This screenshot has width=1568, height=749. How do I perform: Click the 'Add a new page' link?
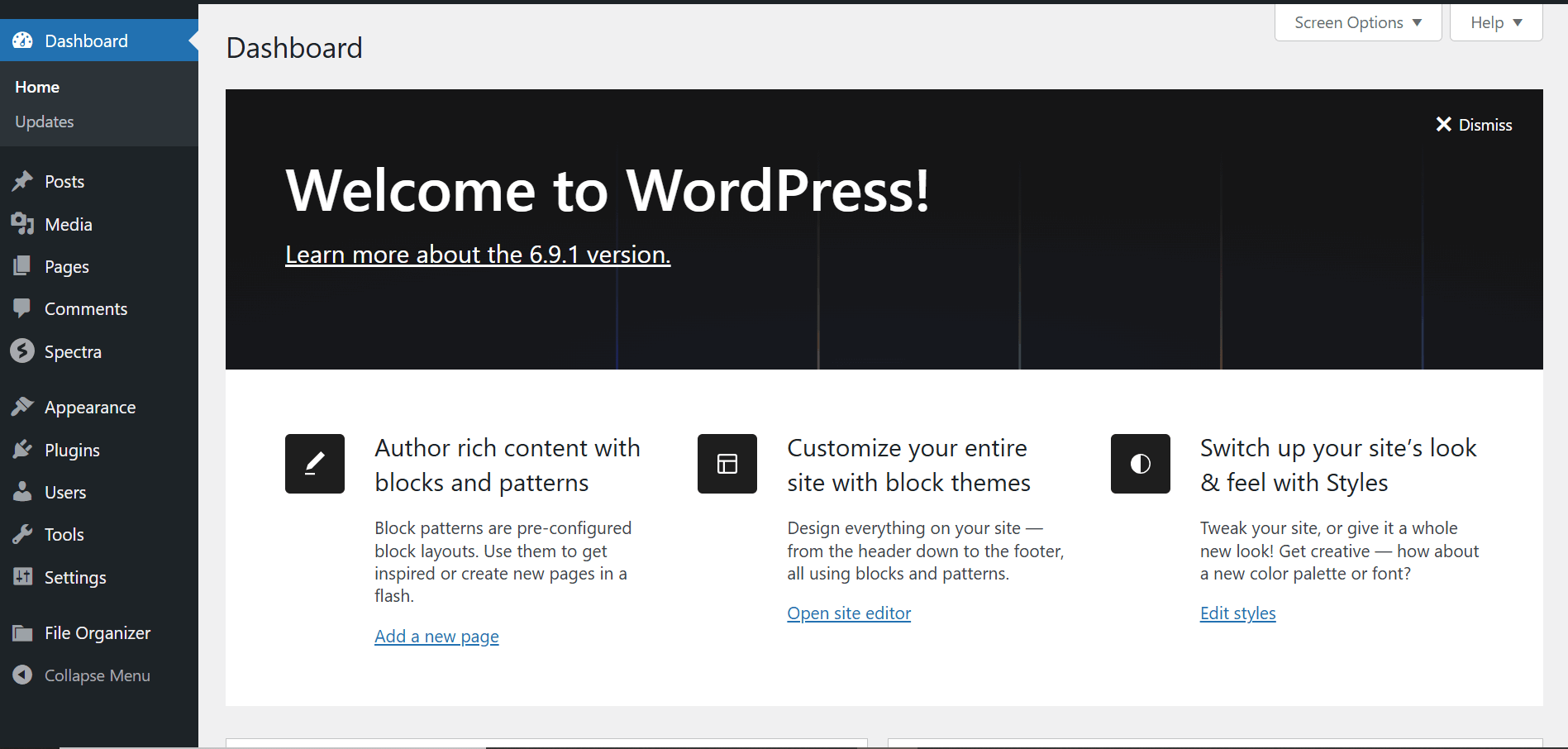coord(436,636)
